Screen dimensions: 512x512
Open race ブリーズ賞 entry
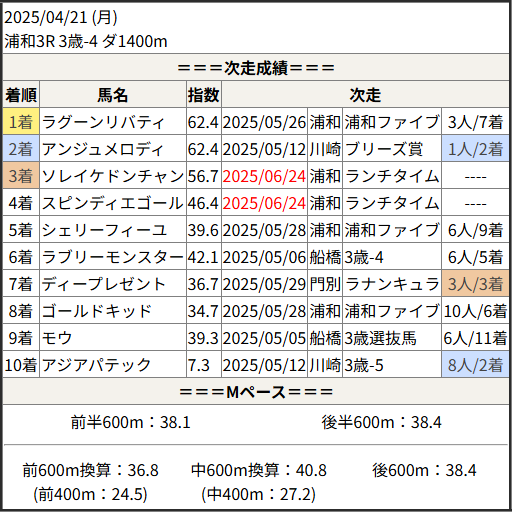coord(384,149)
